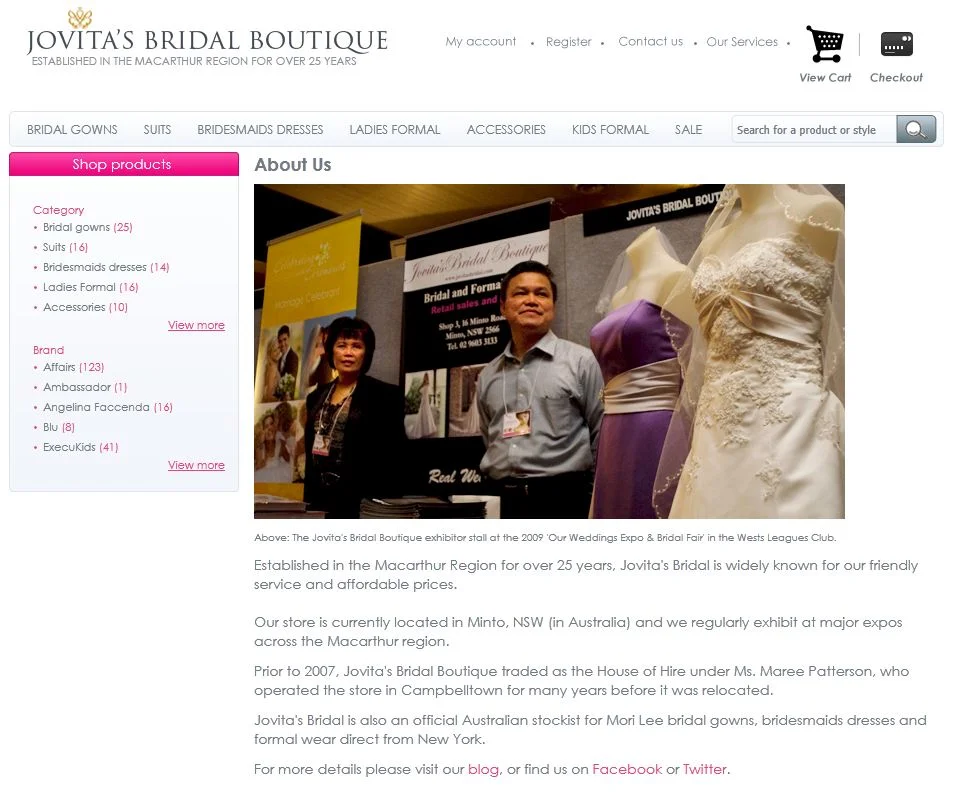The width and height of the screenshot is (954, 793).
Task: Select Suits in navigation bar
Action: [157, 130]
